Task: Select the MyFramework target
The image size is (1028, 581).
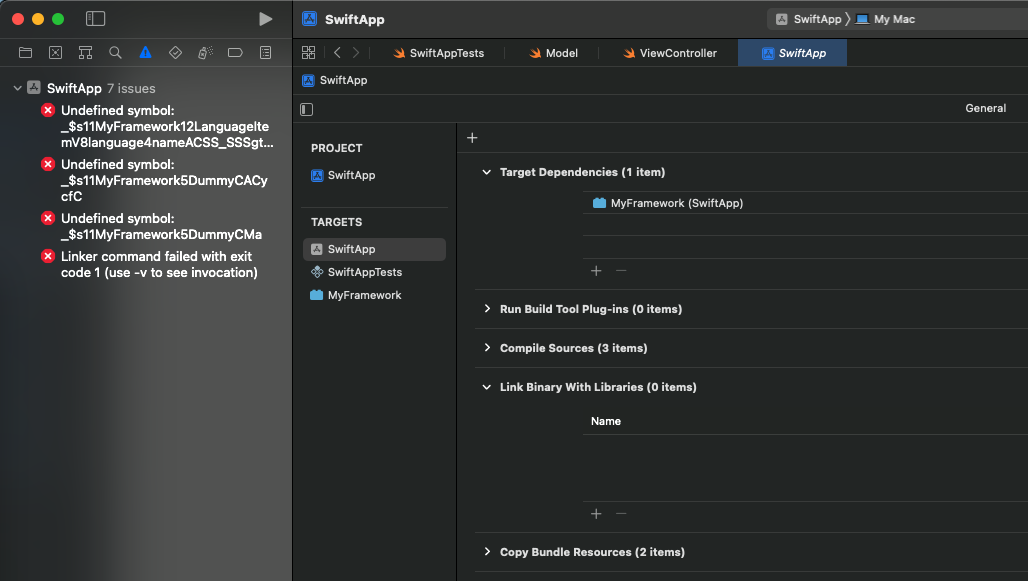Action: click(364, 295)
